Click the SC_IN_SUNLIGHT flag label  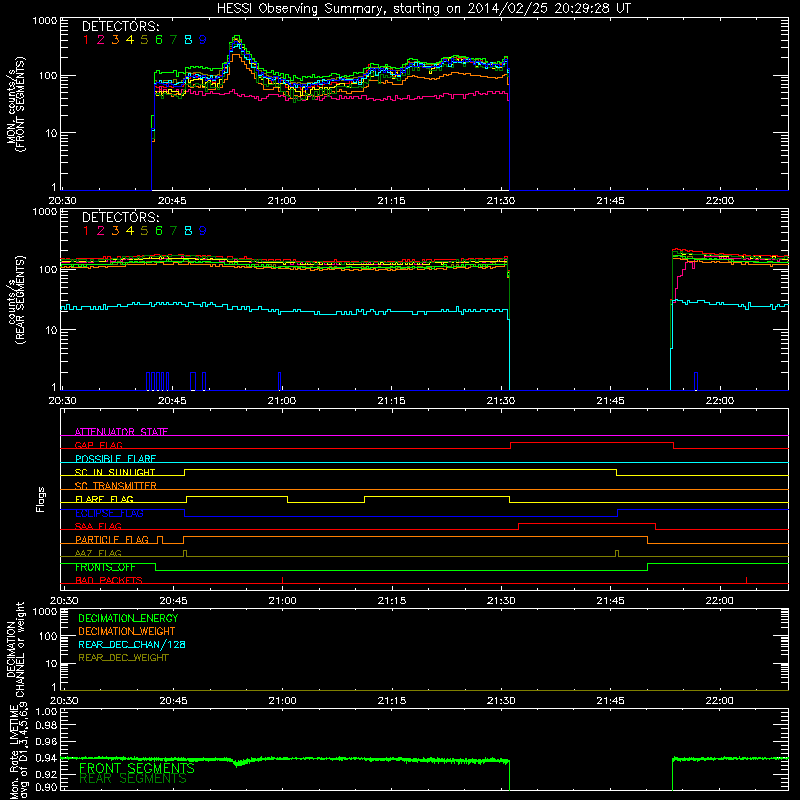coord(115,472)
